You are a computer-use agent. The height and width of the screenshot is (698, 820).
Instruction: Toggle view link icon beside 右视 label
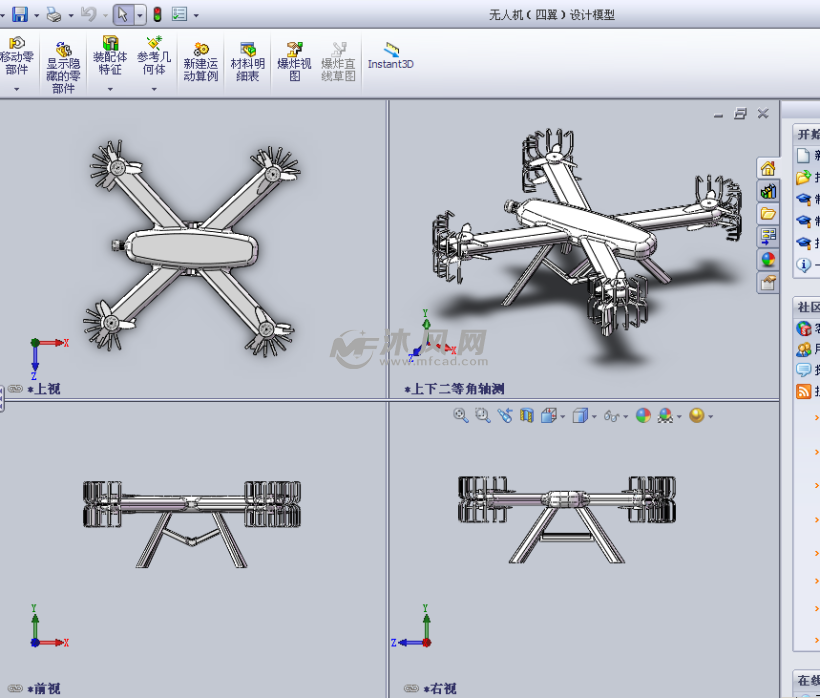point(410,688)
